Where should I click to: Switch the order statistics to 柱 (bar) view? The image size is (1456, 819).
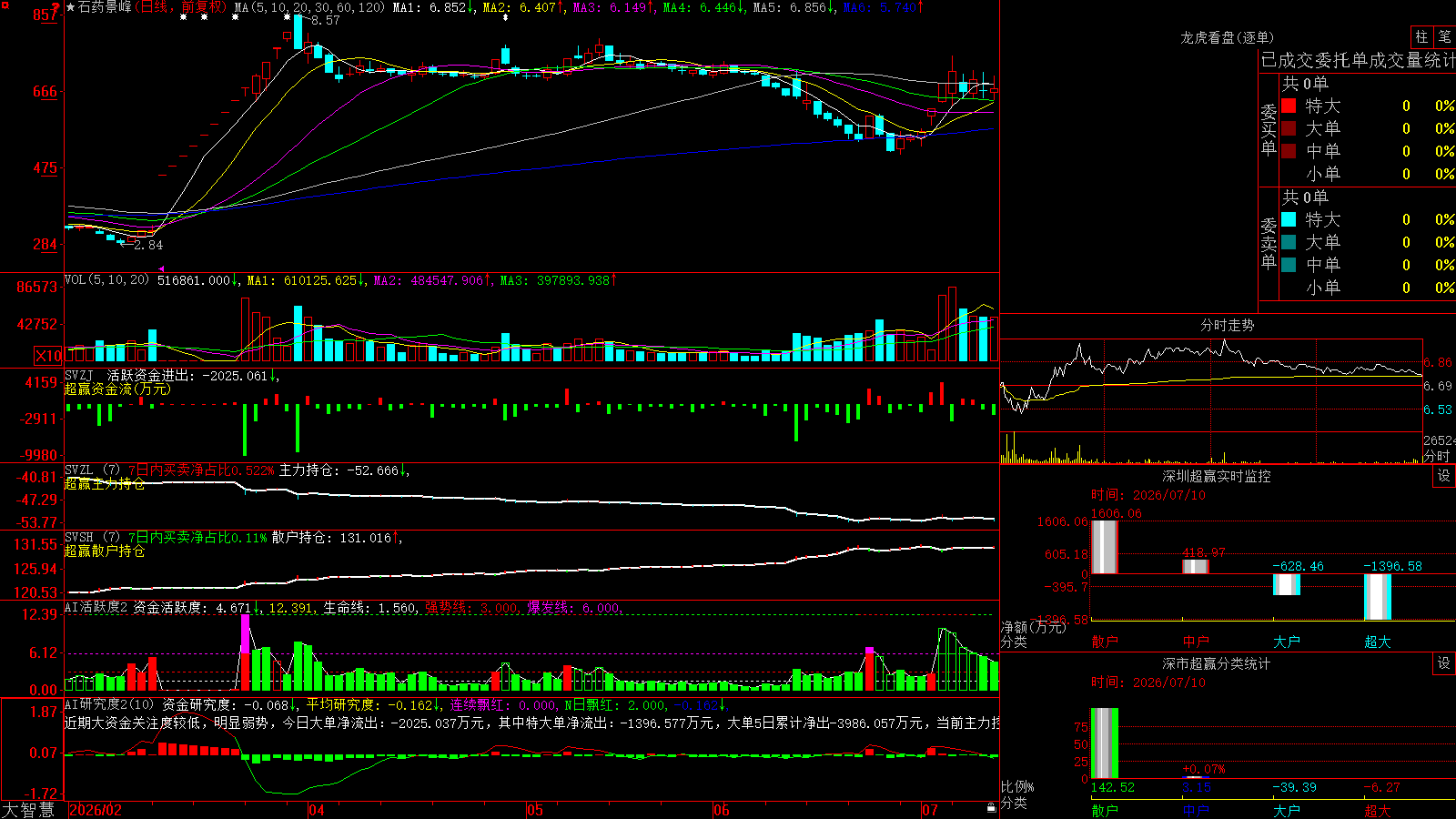pos(1421,37)
